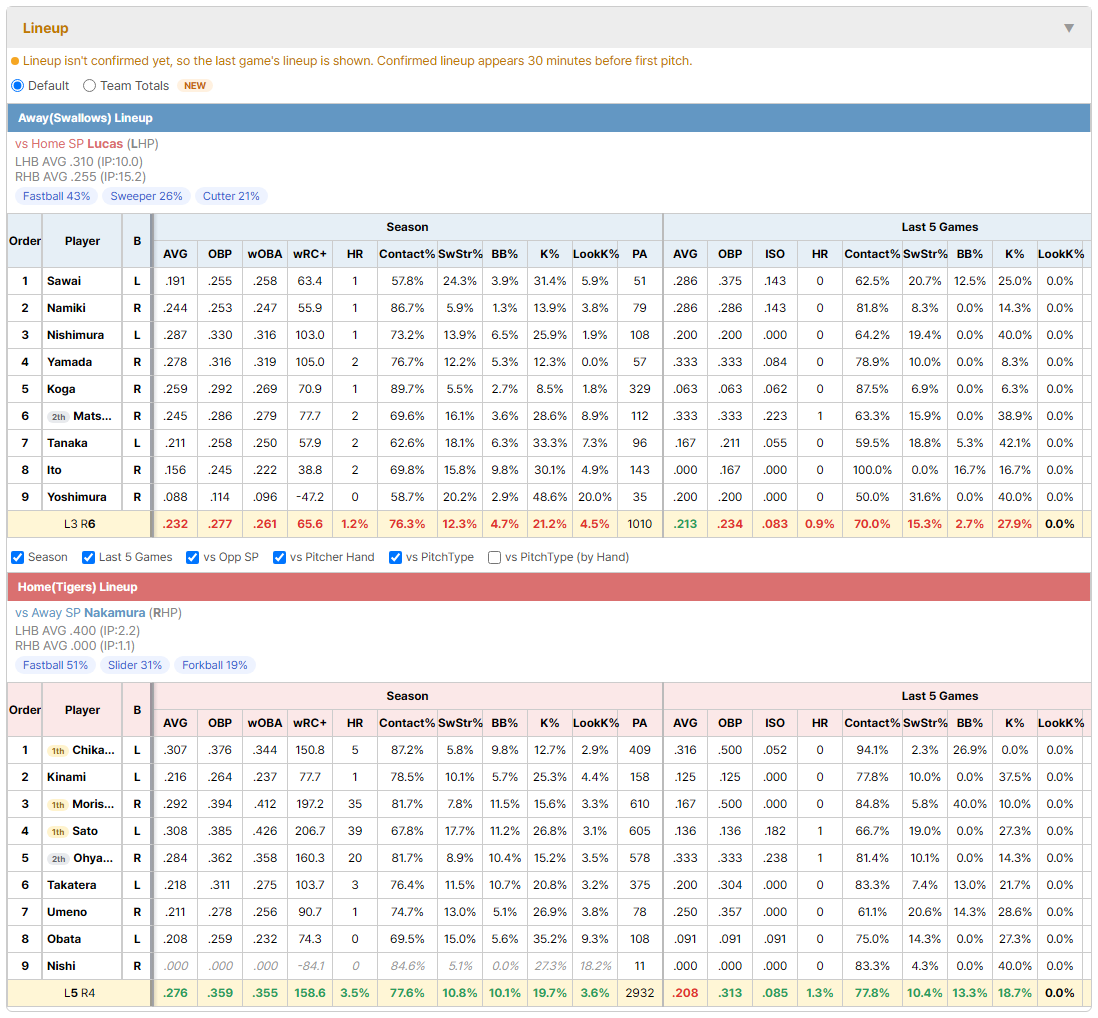Click the 2th badge beside Ohya...
This screenshot has height=1018, width=1098.
tap(59, 858)
